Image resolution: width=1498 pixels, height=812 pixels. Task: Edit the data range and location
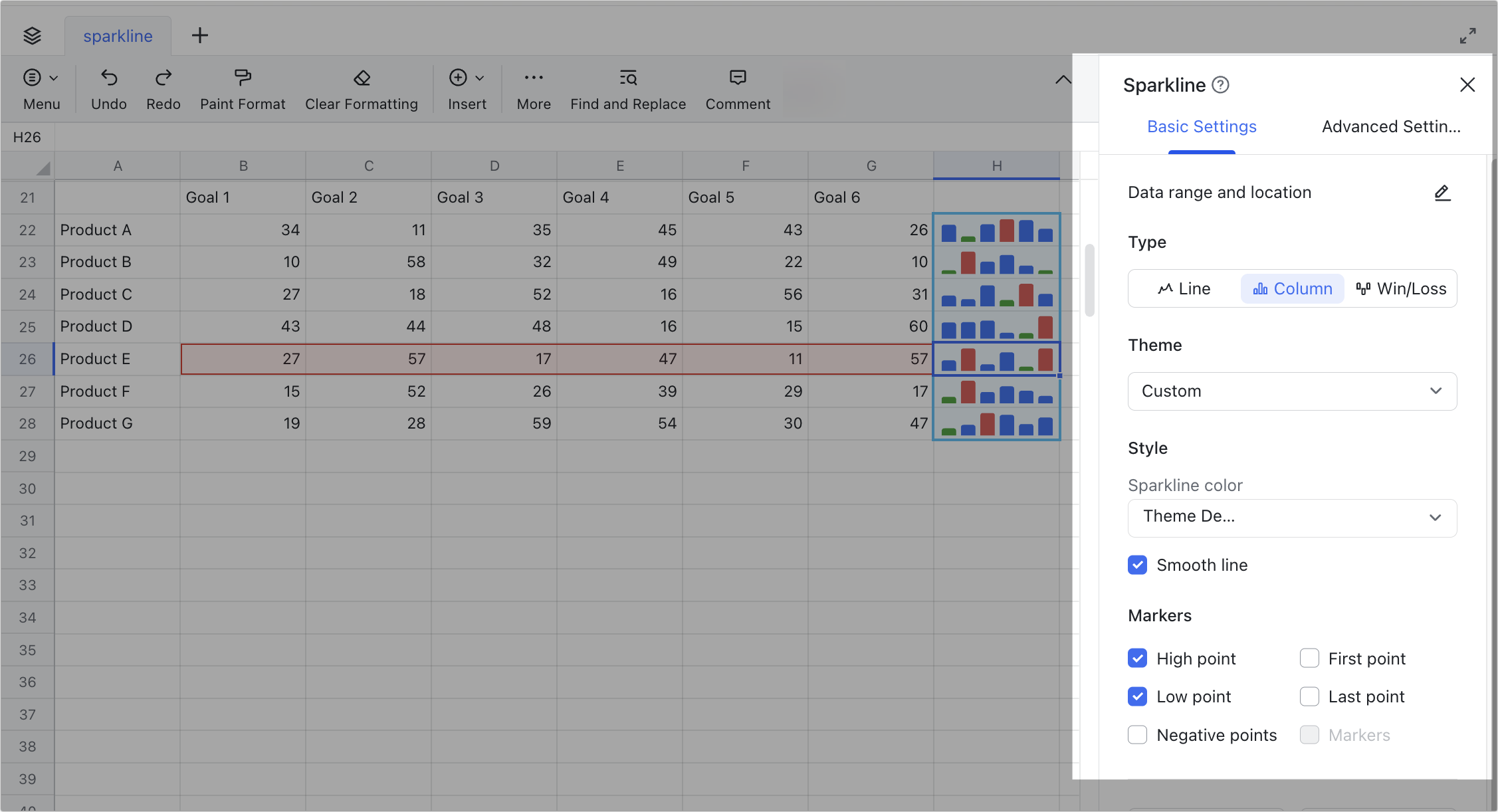coord(1442,193)
